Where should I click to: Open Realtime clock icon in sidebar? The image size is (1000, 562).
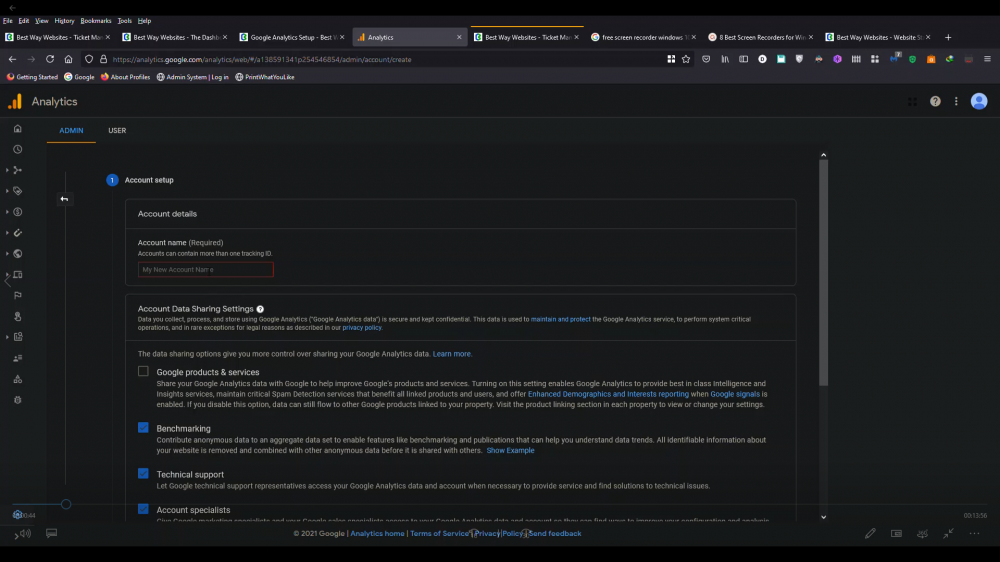pyautogui.click(x=18, y=149)
